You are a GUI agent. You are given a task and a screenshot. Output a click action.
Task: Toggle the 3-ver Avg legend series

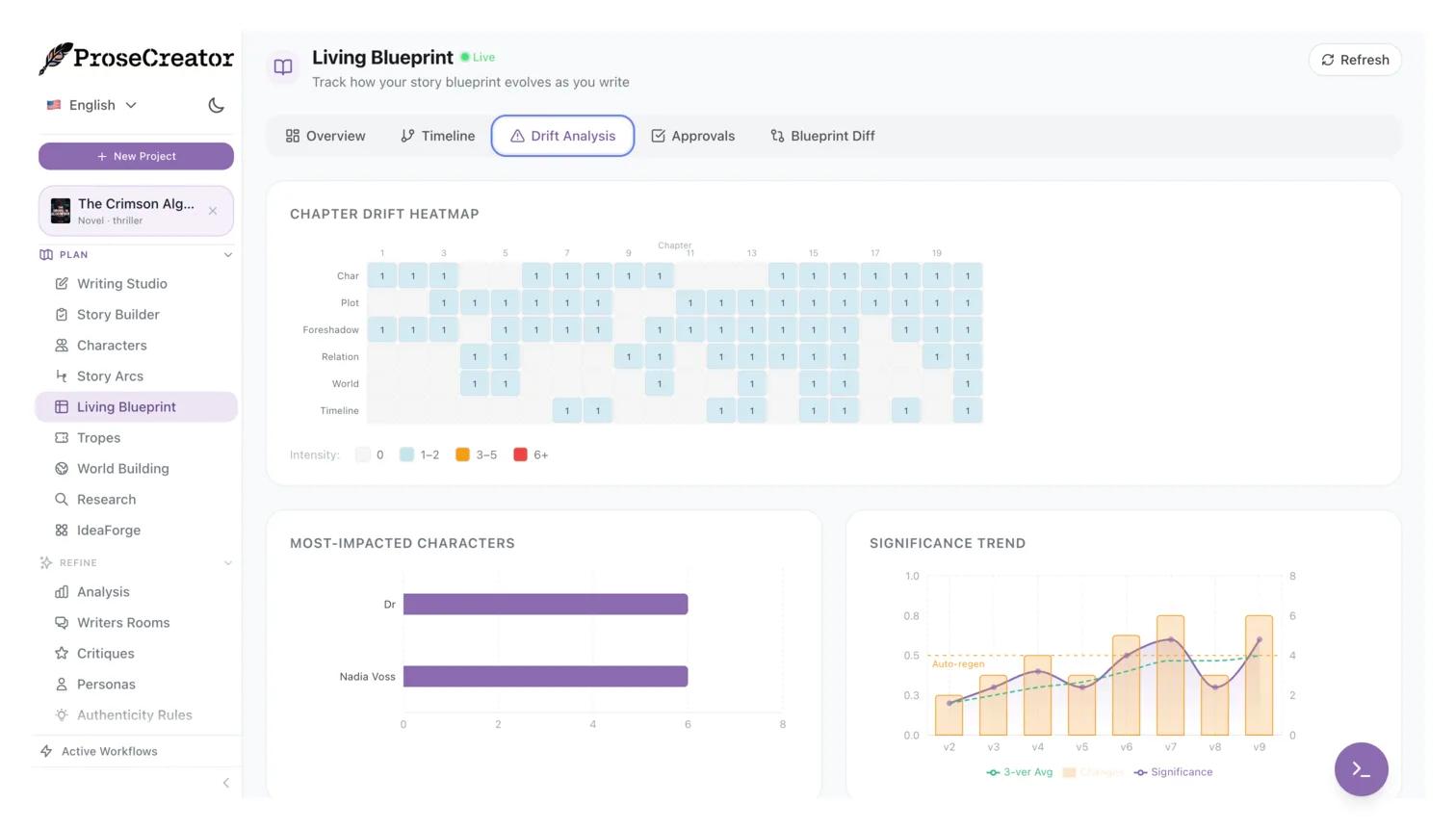1019,772
